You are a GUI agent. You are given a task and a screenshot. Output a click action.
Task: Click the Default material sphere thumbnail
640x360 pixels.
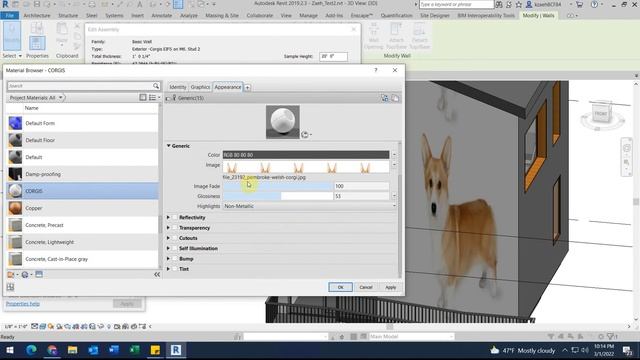pyautogui.click(x=15, y=157)
